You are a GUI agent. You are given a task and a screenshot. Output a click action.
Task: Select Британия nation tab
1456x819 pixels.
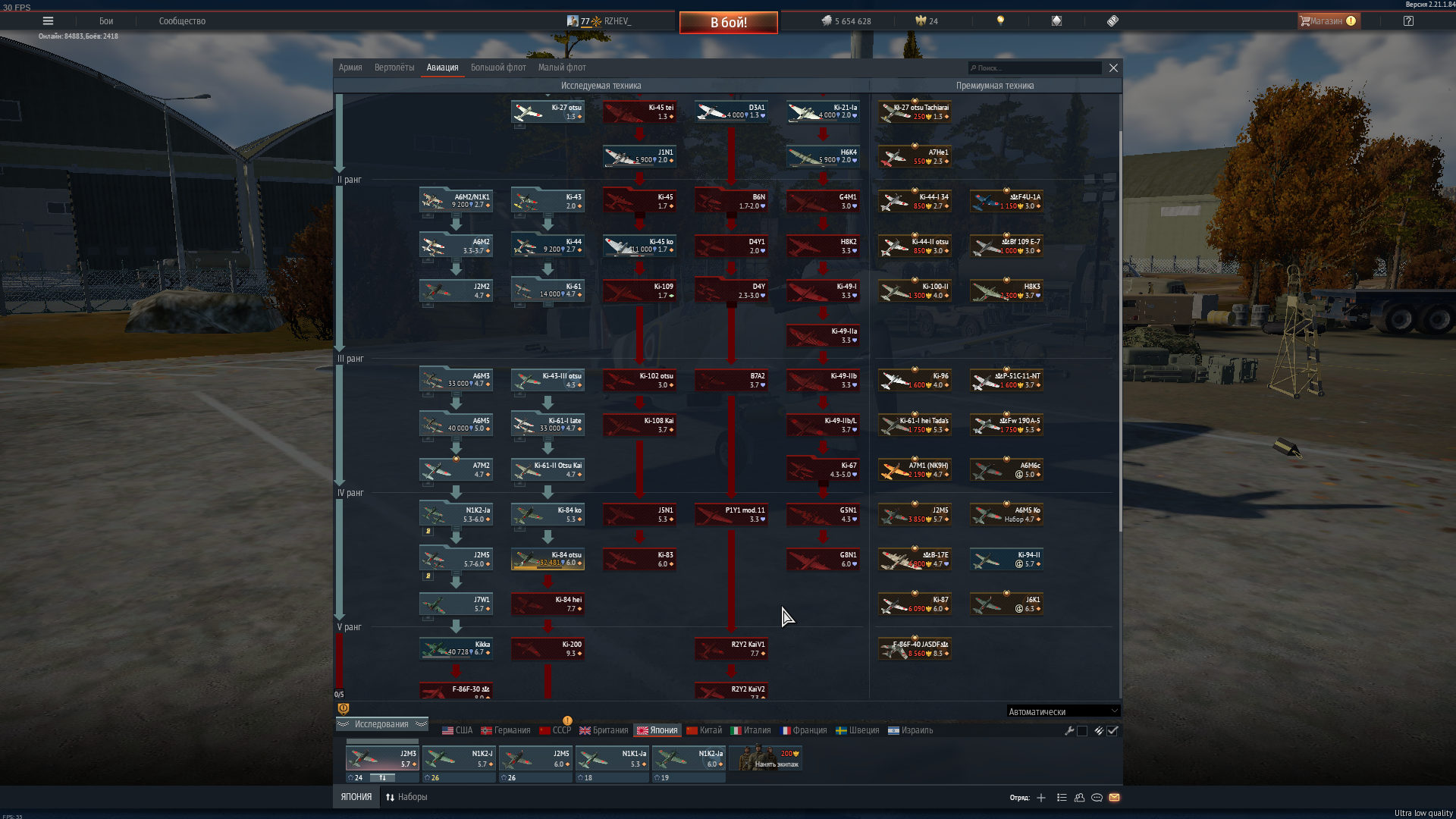(x=604, y=731)
